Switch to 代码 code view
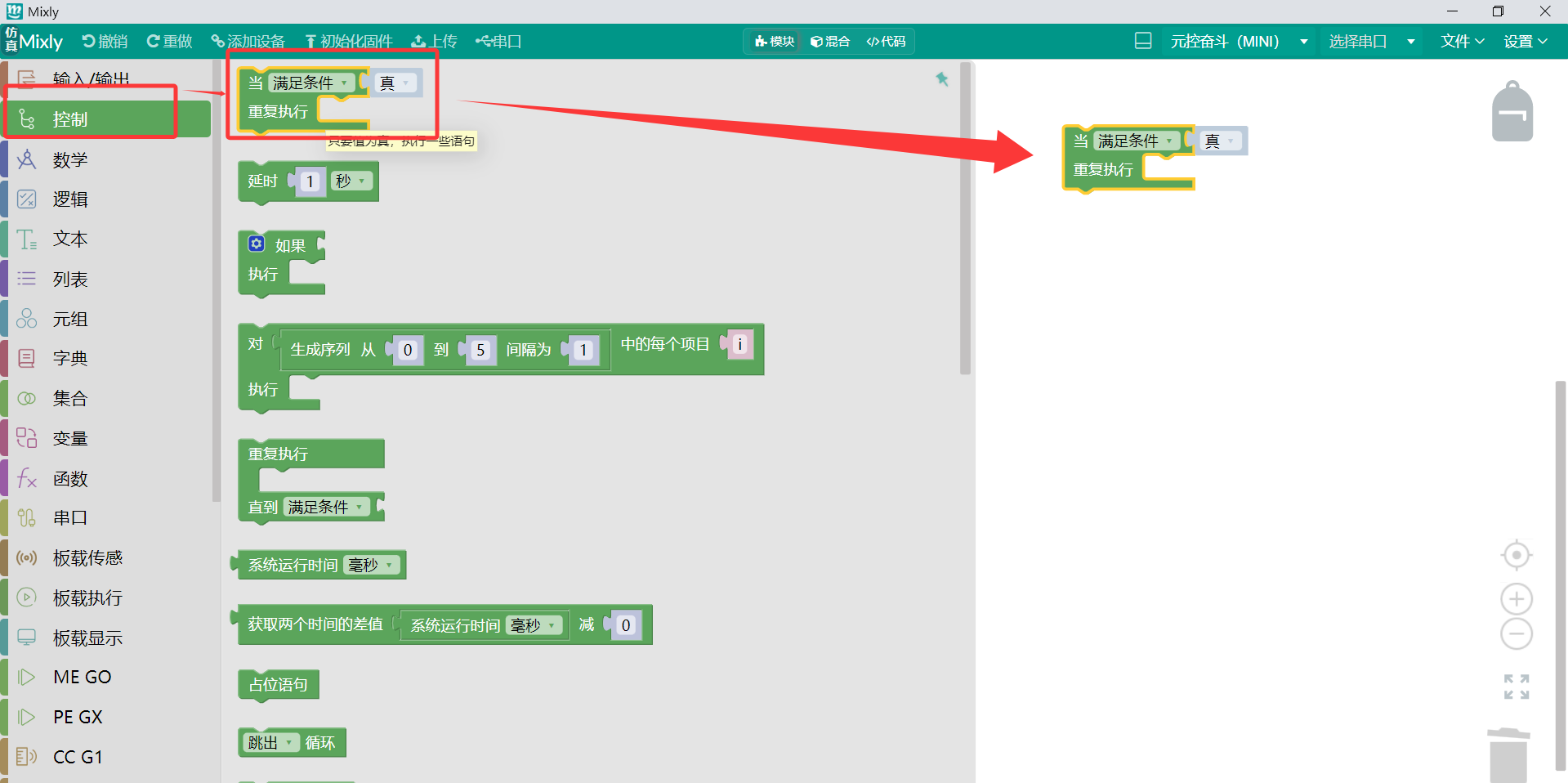Viewport: 1568px width, 783px height. coord(887,42)
